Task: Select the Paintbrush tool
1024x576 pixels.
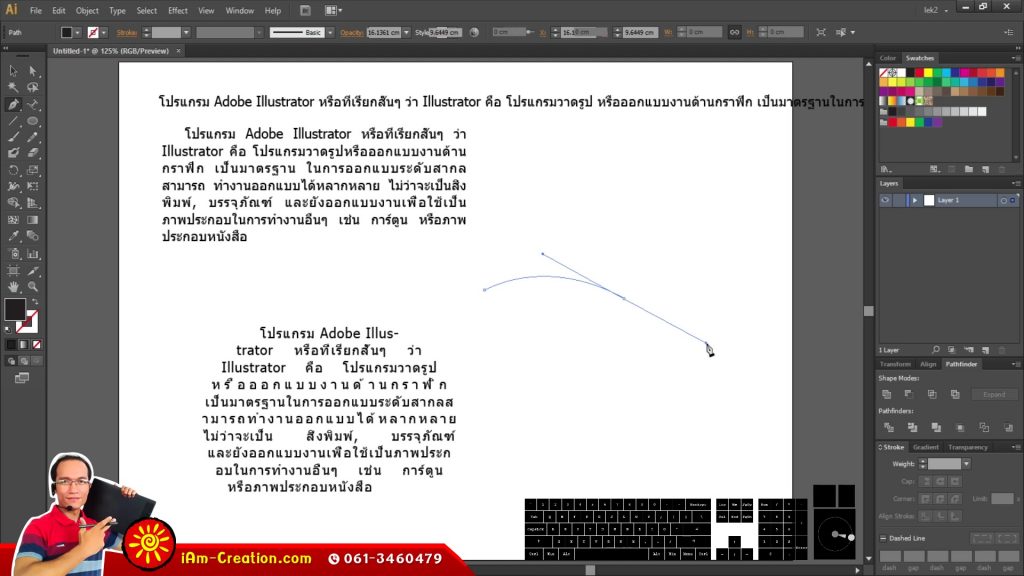Action: click(x=13, y=137)
